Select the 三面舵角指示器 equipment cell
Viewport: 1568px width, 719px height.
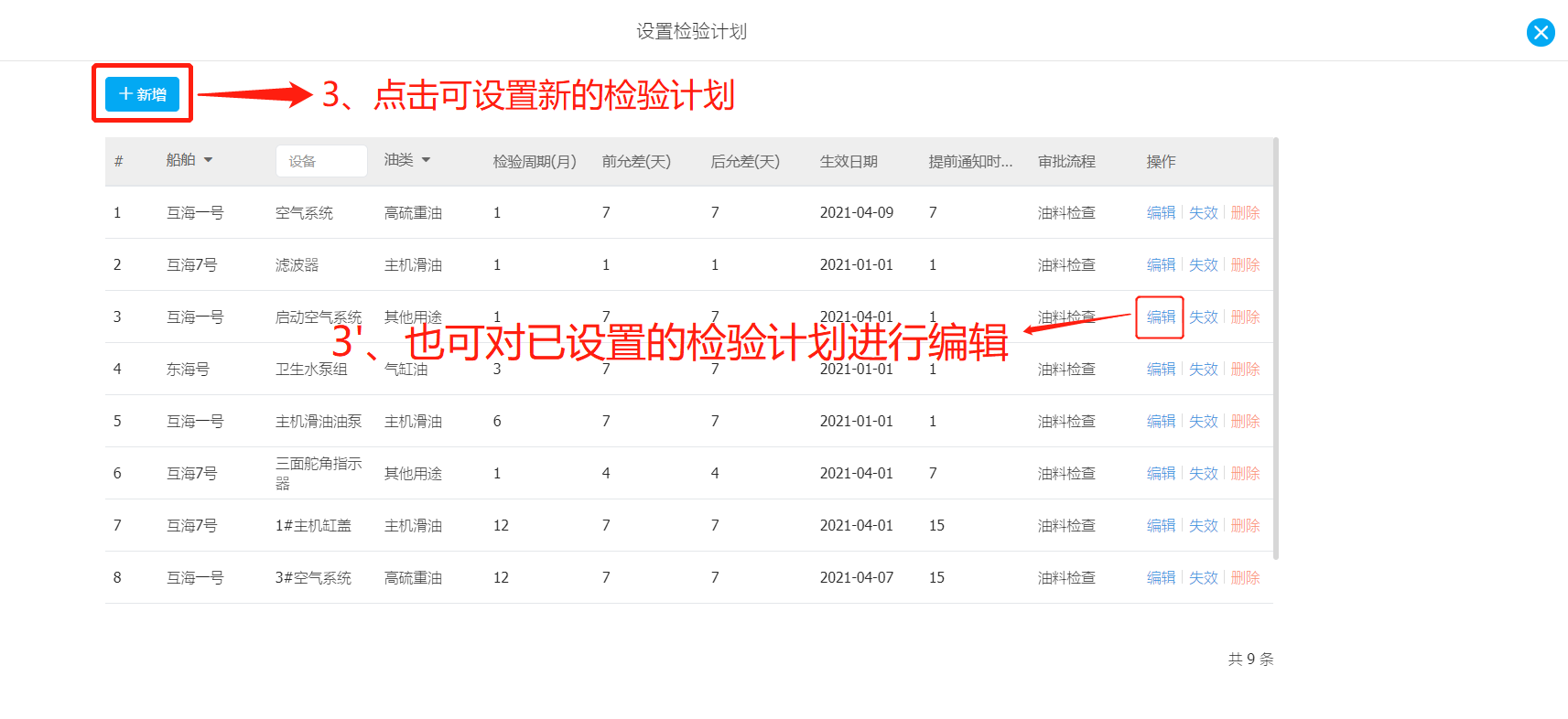pos(319,473)
